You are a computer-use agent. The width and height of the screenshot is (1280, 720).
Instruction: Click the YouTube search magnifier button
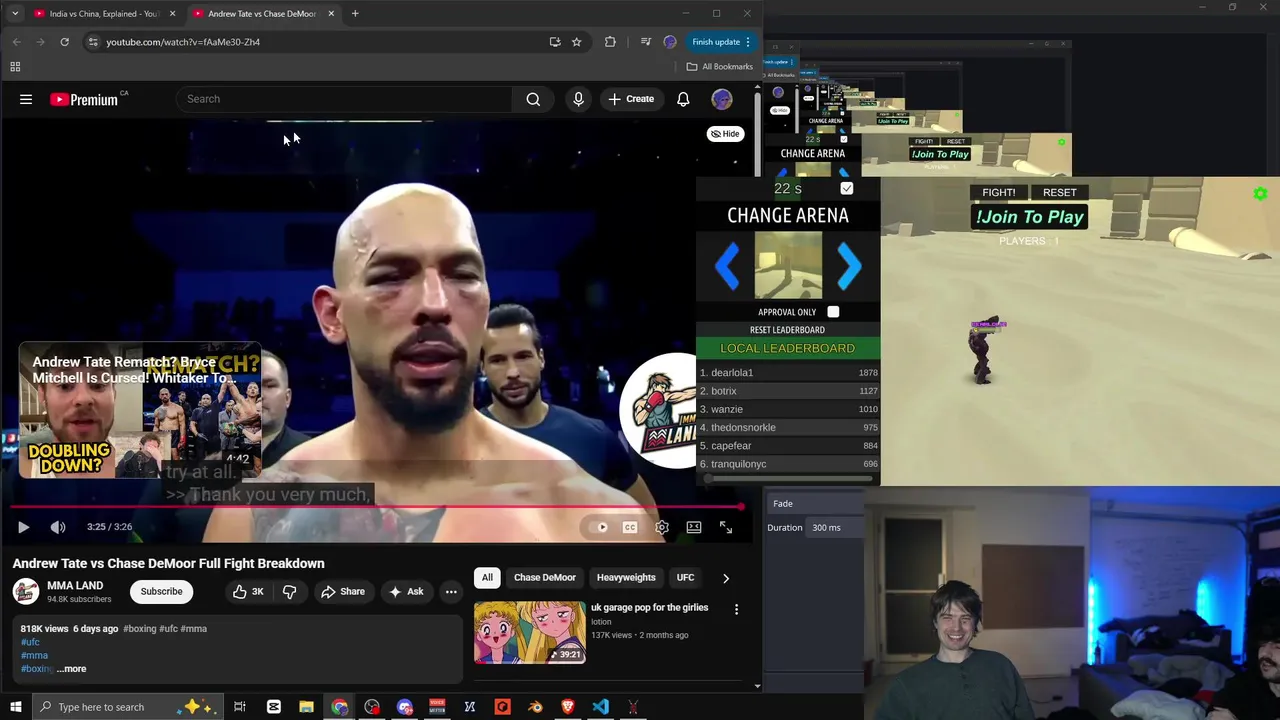point(533,99)
